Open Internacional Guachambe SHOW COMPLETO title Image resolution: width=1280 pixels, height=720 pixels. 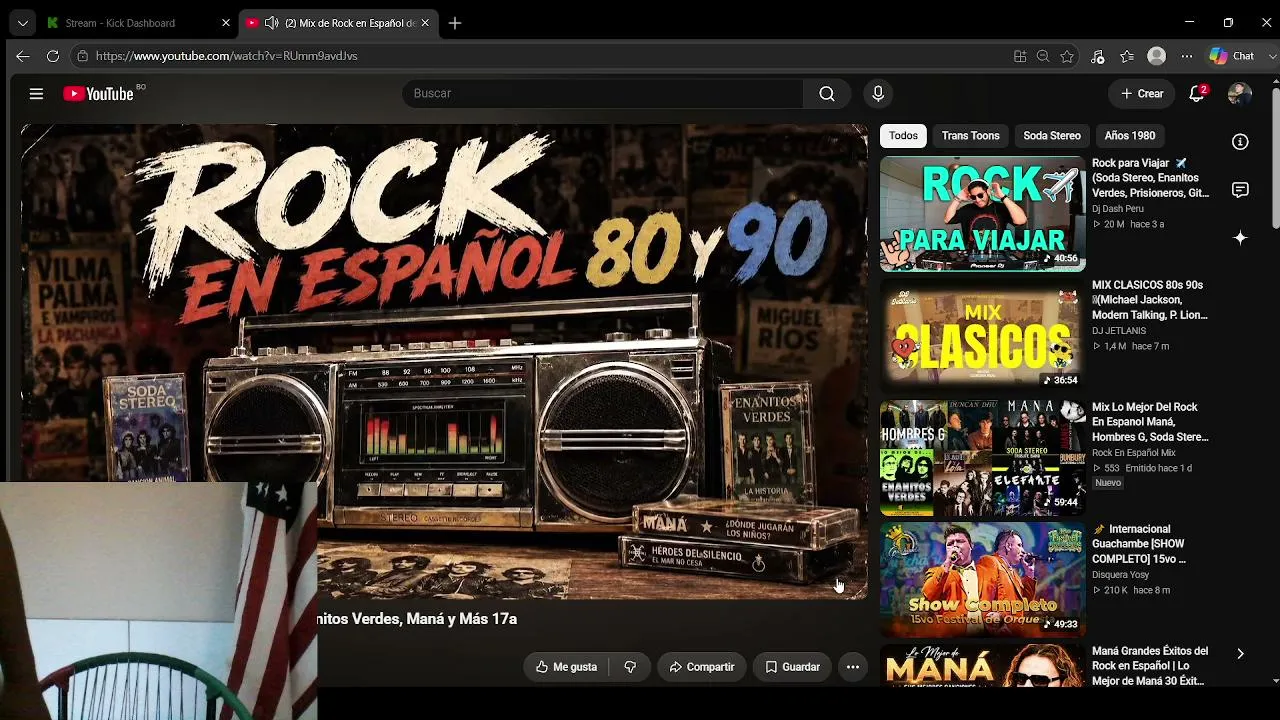pos(1139,544)
